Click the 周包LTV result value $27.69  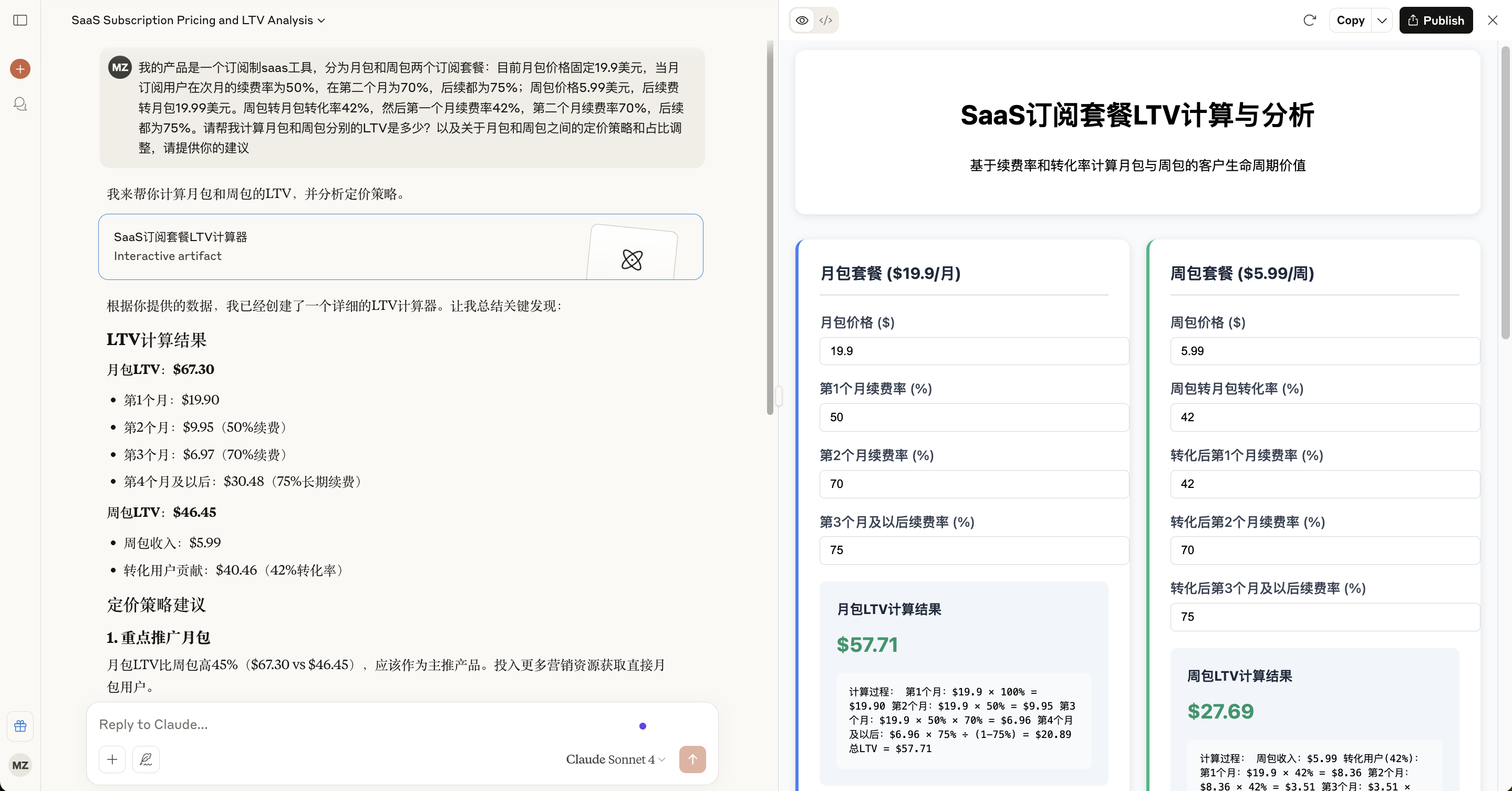point(1220,711)
